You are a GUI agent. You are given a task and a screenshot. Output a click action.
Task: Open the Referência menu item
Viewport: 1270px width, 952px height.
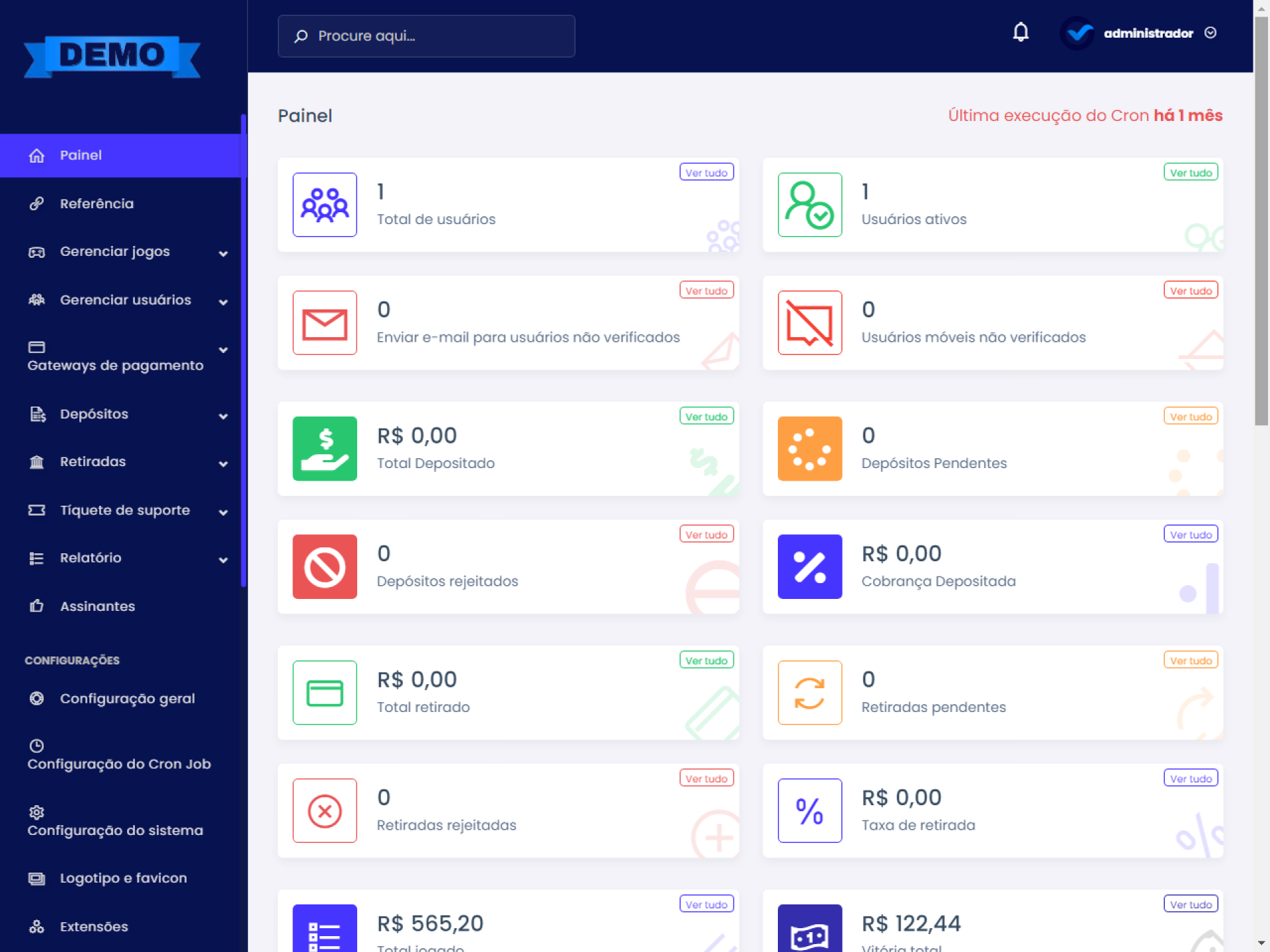(123, 204)
